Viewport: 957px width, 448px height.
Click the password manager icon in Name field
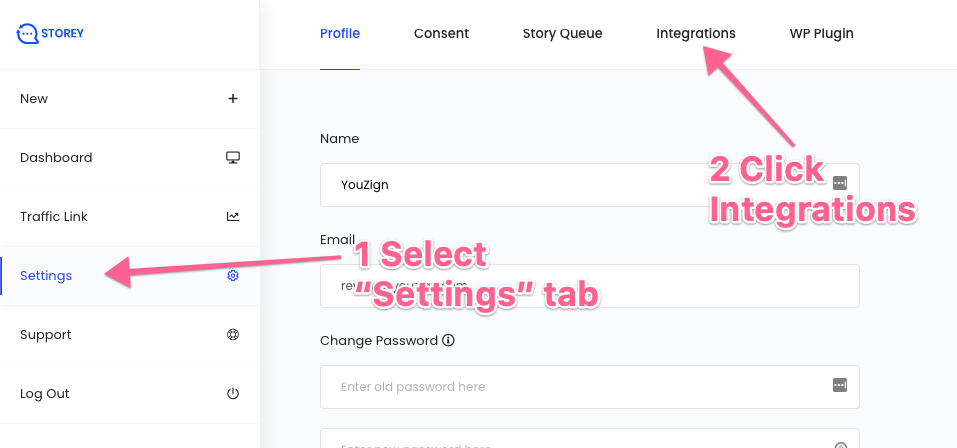[840, 184]
